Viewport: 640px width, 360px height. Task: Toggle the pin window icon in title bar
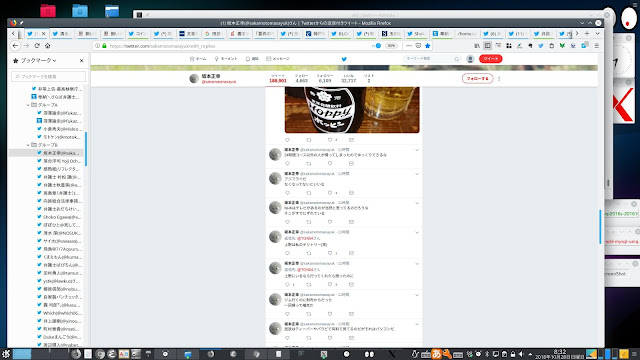tap(21, 23)
